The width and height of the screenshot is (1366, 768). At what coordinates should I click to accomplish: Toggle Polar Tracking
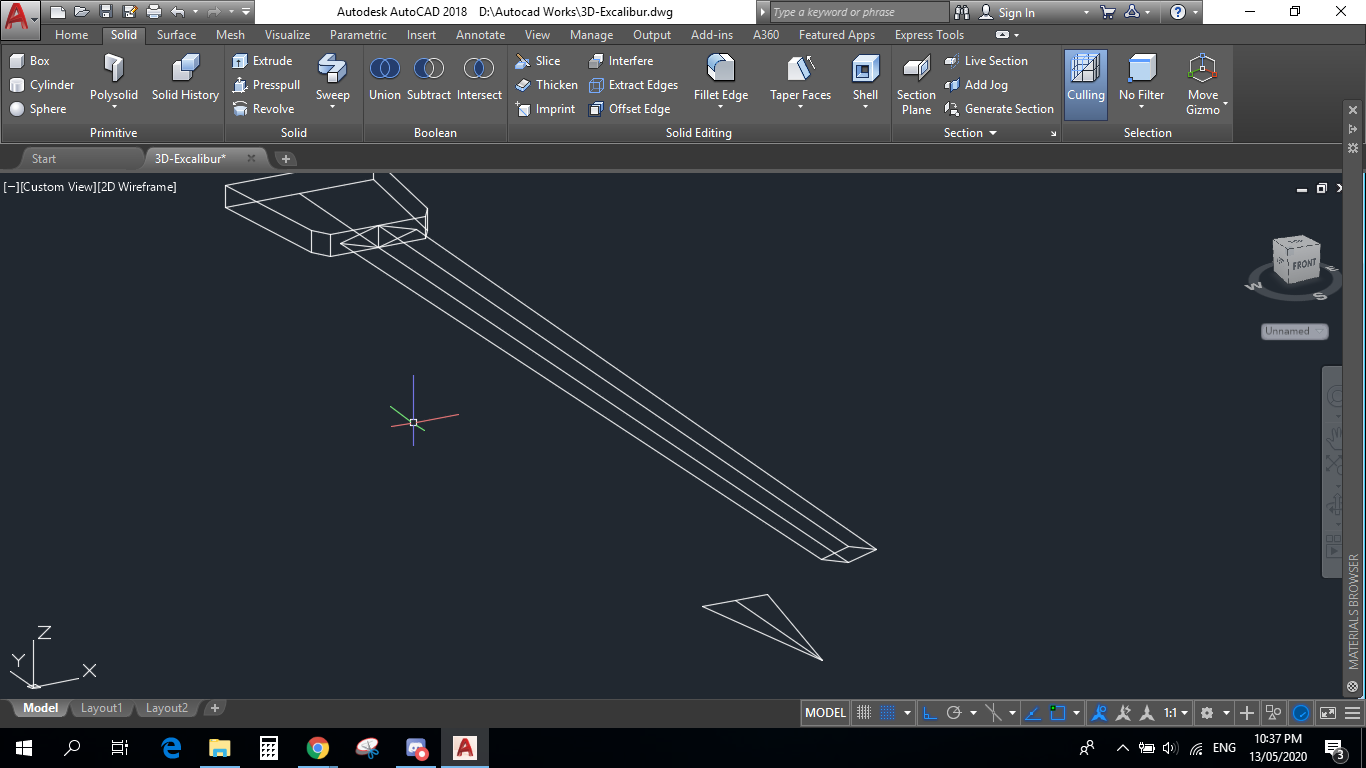(954, 713)
